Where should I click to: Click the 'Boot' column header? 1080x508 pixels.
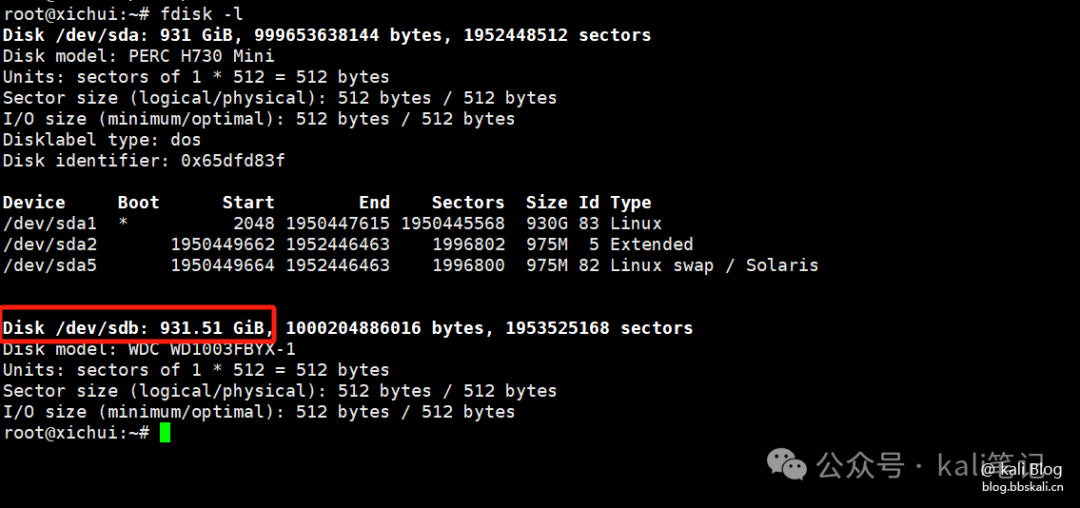point(138,202)
